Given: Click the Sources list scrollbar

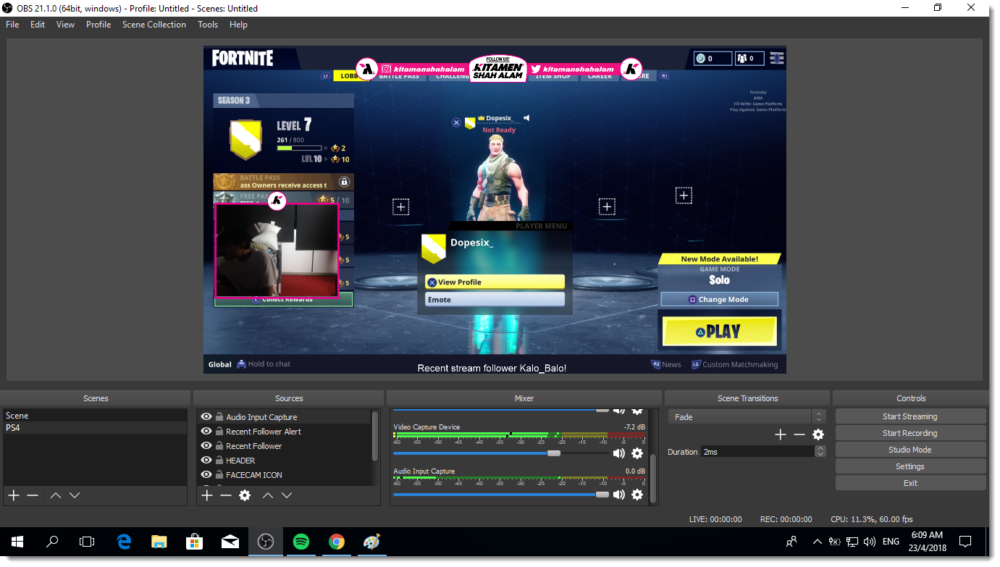Looking at the screenshot, I should [x=374, y=436].
